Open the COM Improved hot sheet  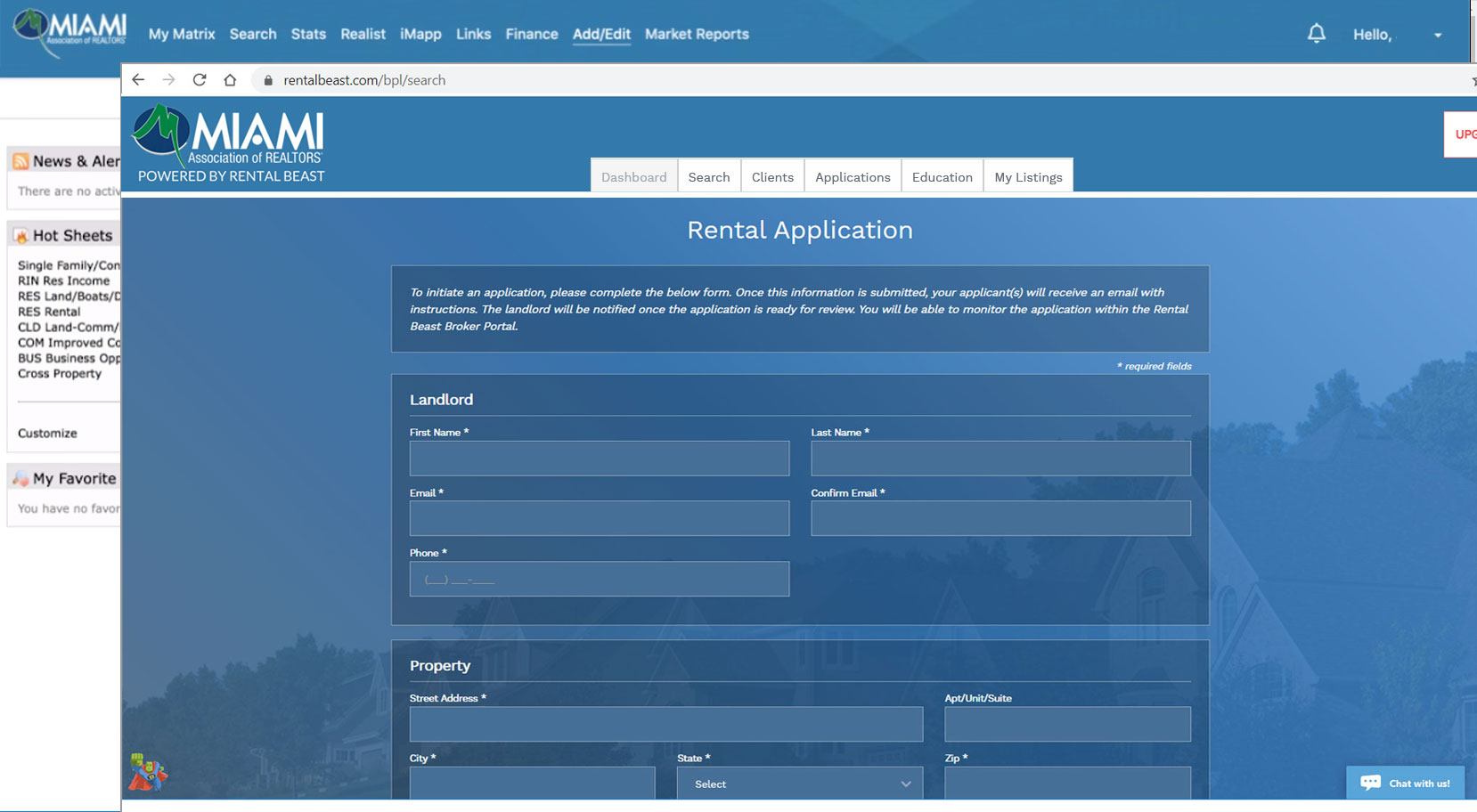point(69,343)
